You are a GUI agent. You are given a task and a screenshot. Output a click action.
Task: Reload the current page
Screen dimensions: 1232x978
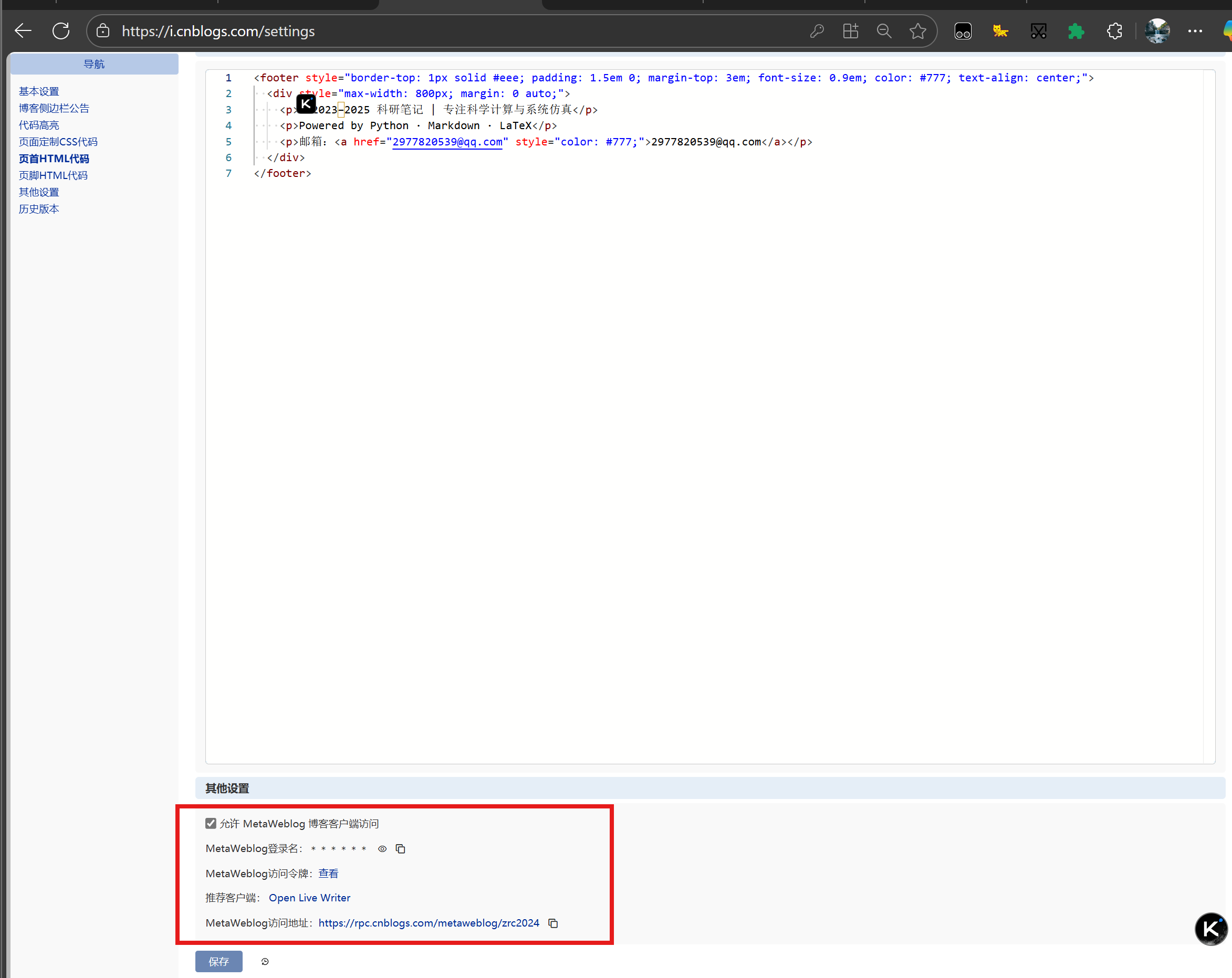60,31
